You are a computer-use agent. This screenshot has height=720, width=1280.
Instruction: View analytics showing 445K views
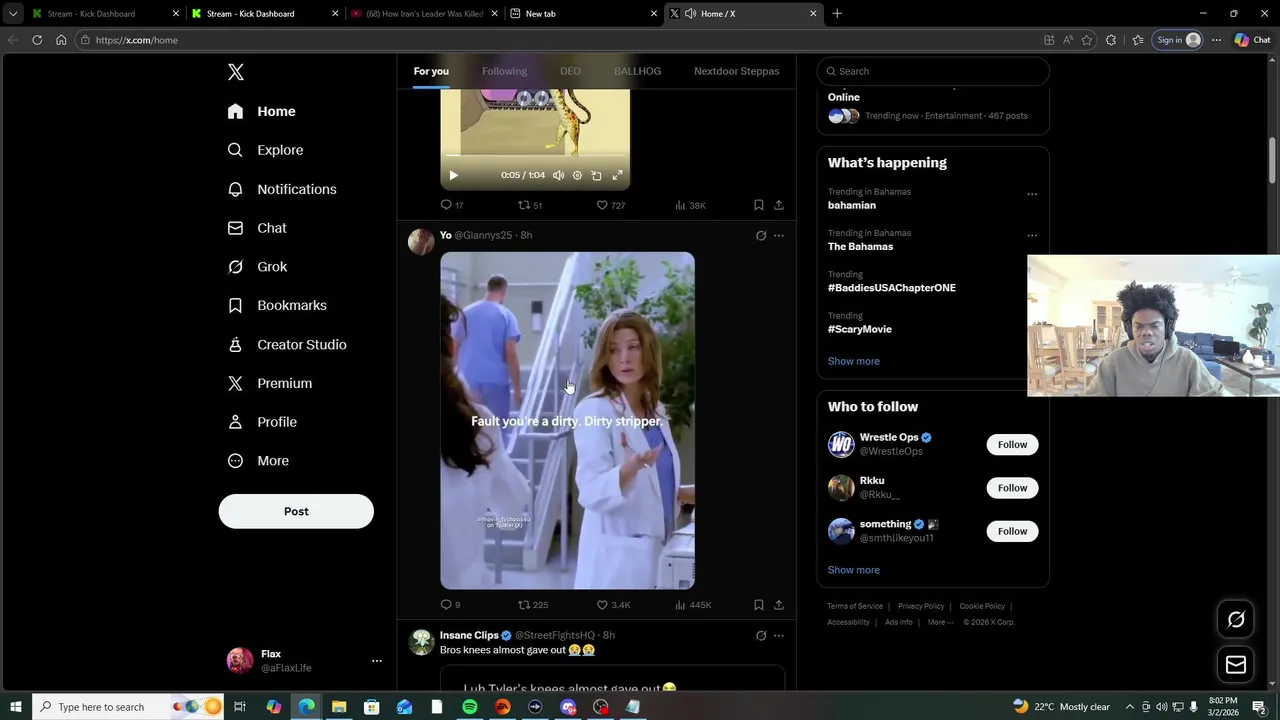pyautogui.click(x=693, y=605)
